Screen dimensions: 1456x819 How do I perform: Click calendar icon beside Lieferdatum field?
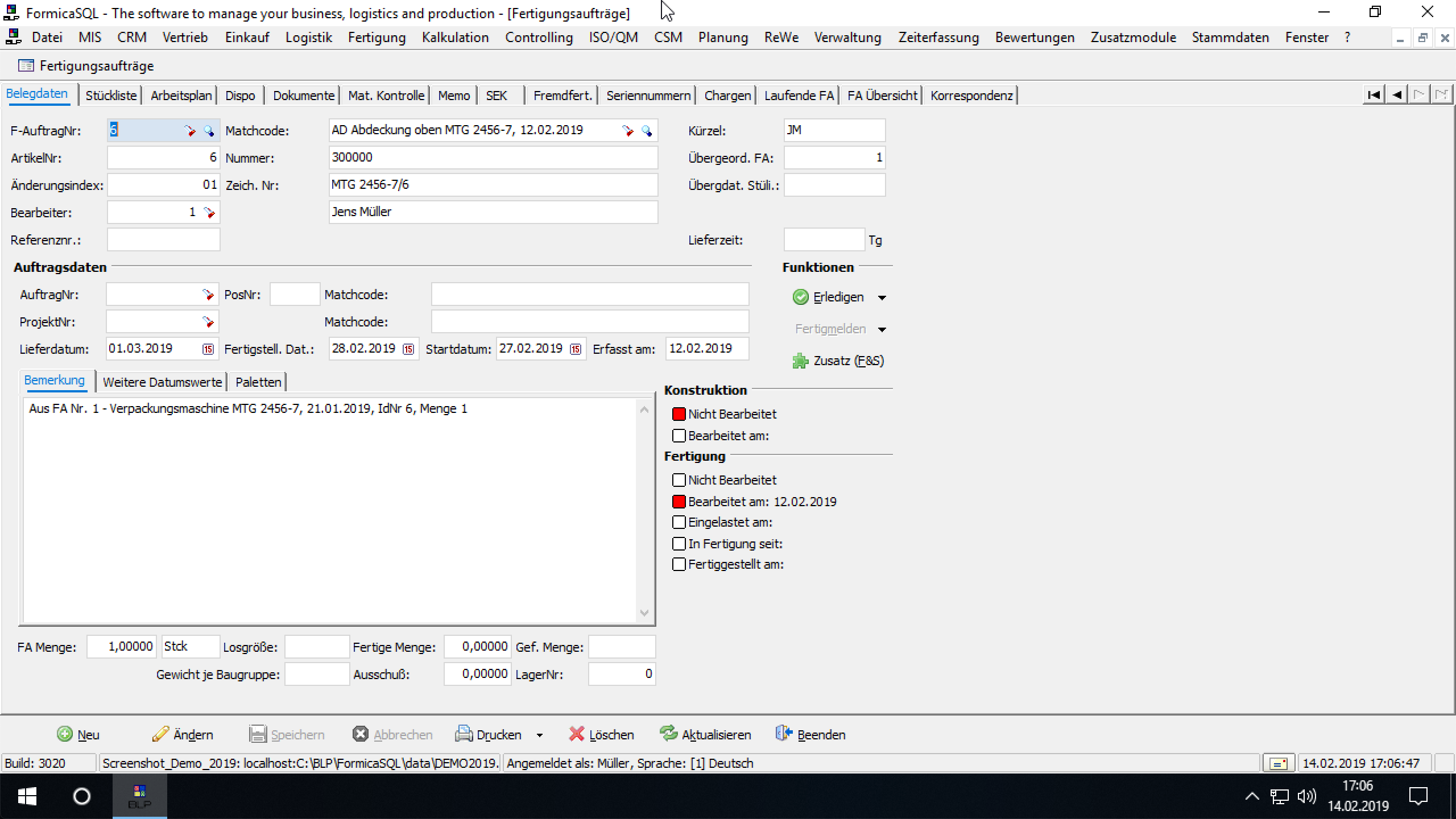[x=208, y=349]
